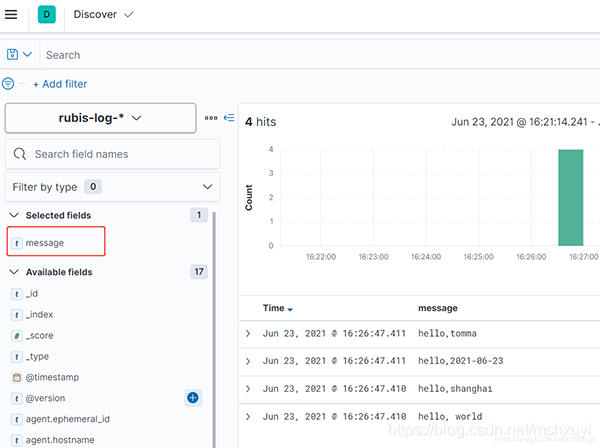This screenshot has width=600, height=448.
Task: Click the hello,tomma message cell
Action: tap(447, 334)
